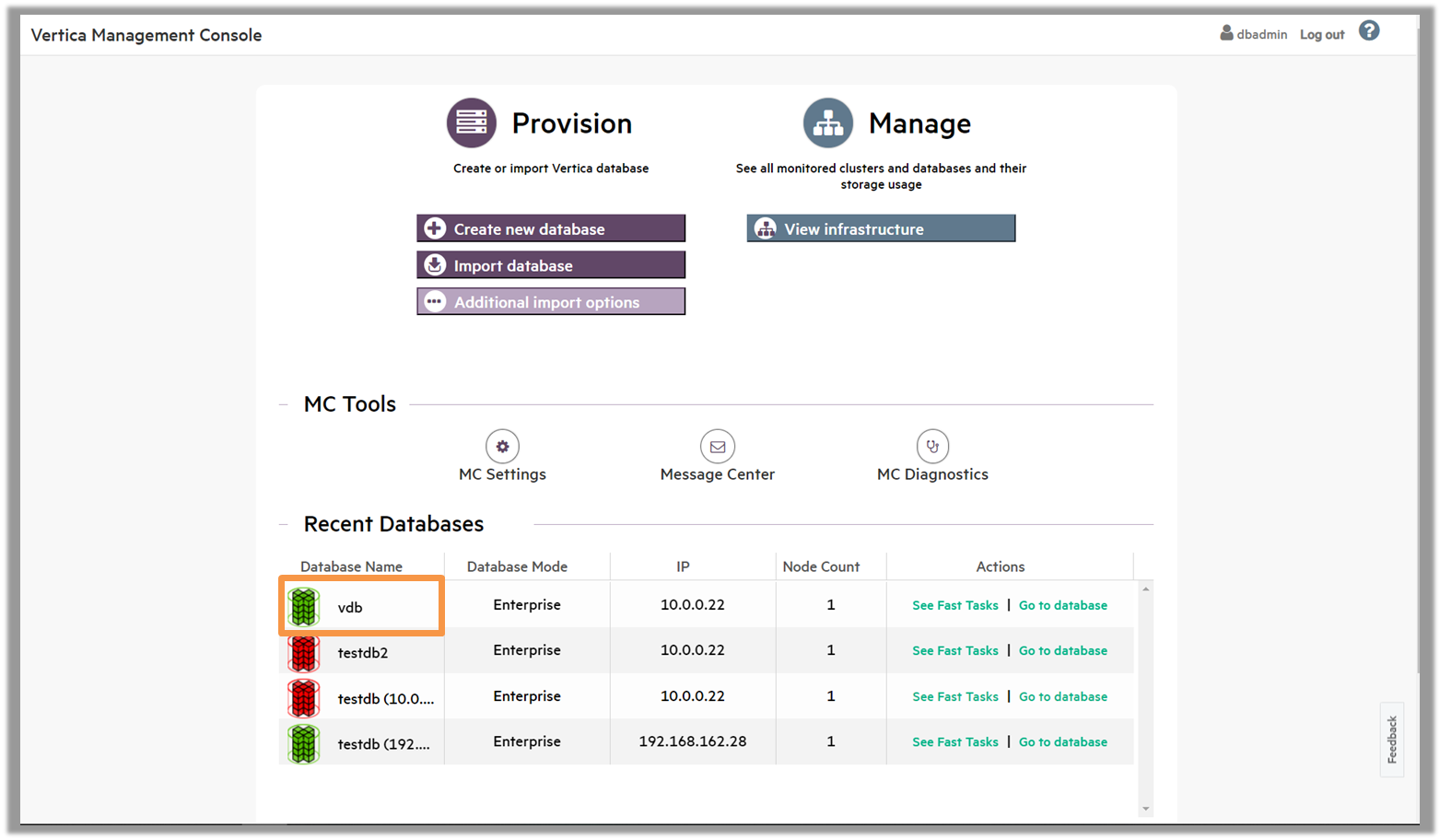This screenshot has height=840, width=1440.
Task: Click the help question mark icon
Action: [x=1369, y=31]
